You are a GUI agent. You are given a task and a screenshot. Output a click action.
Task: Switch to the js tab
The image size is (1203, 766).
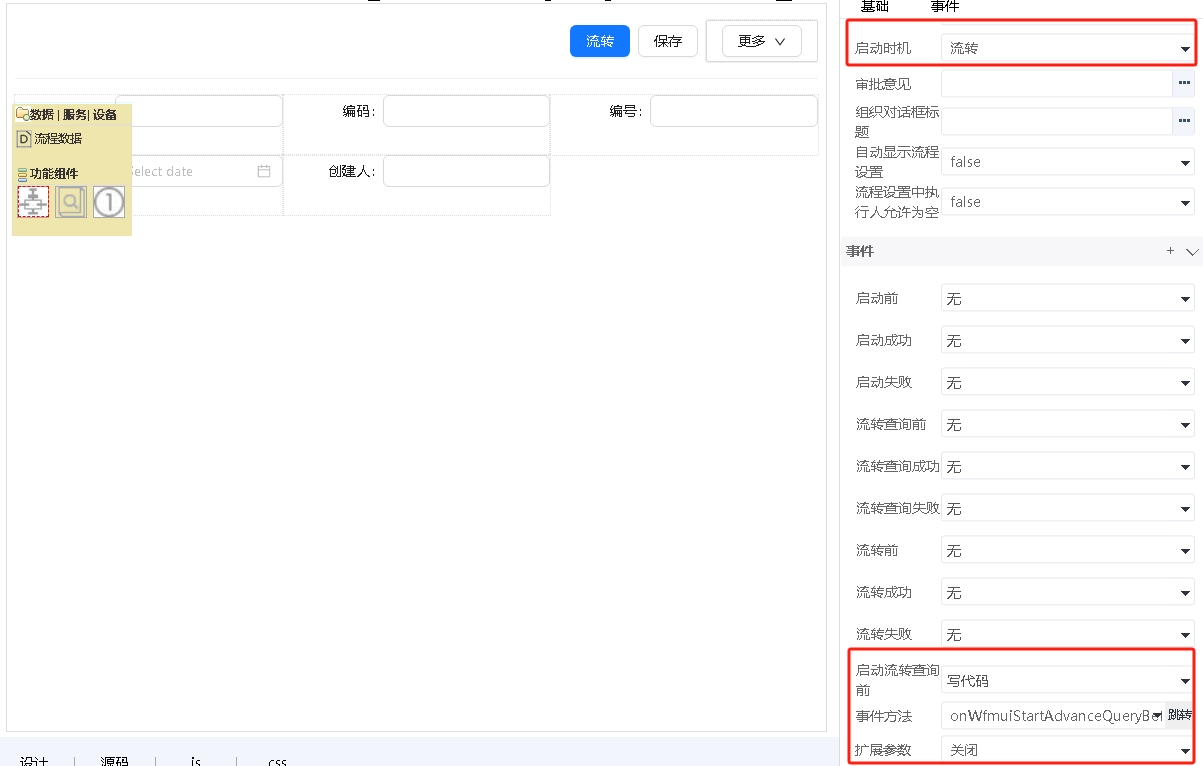[196, 761]
